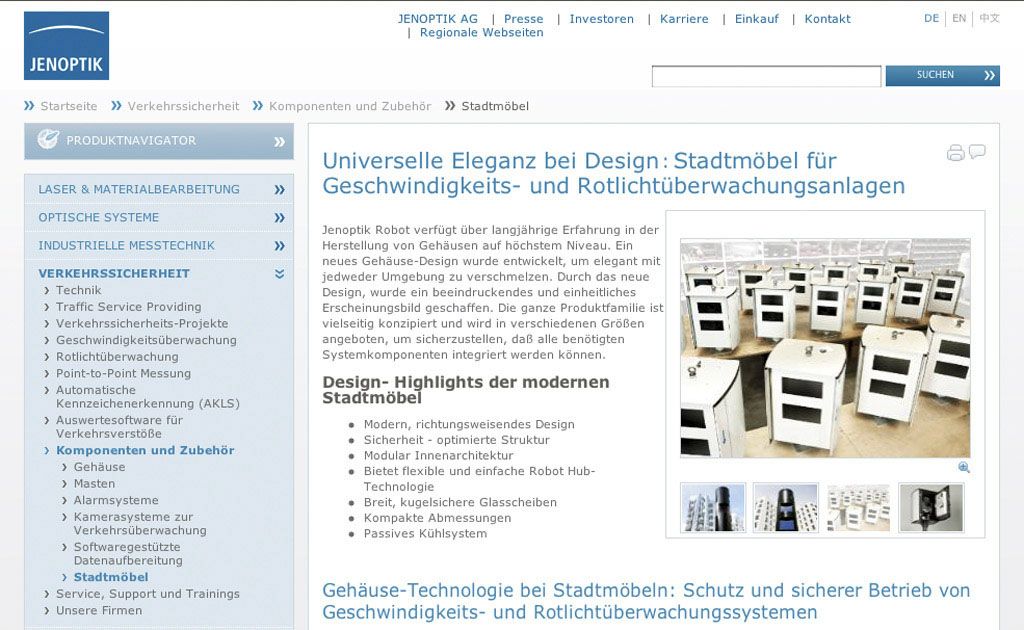Switch language to DE
The height and width of the screenshot is (630, 1024).
pyautogui.click(x=931, y=18)
